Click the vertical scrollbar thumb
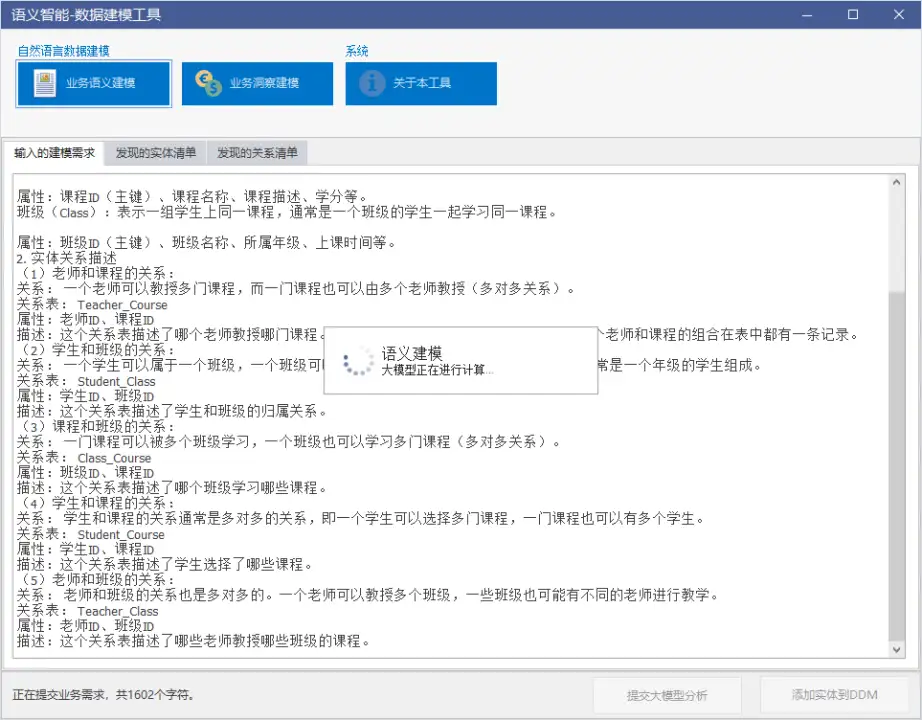 click(x=896, y=465)
